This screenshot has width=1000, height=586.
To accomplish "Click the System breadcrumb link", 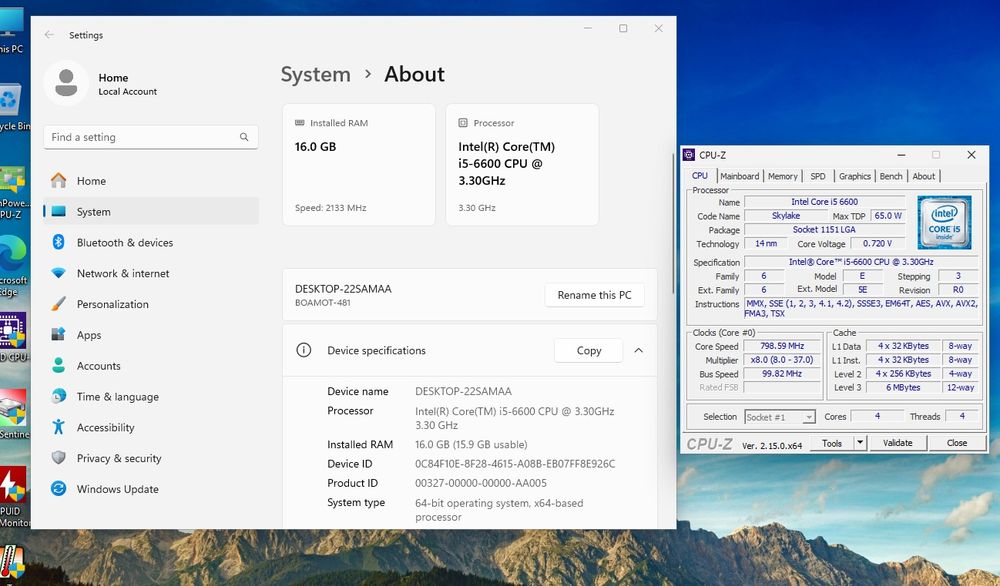I will 316,74.
